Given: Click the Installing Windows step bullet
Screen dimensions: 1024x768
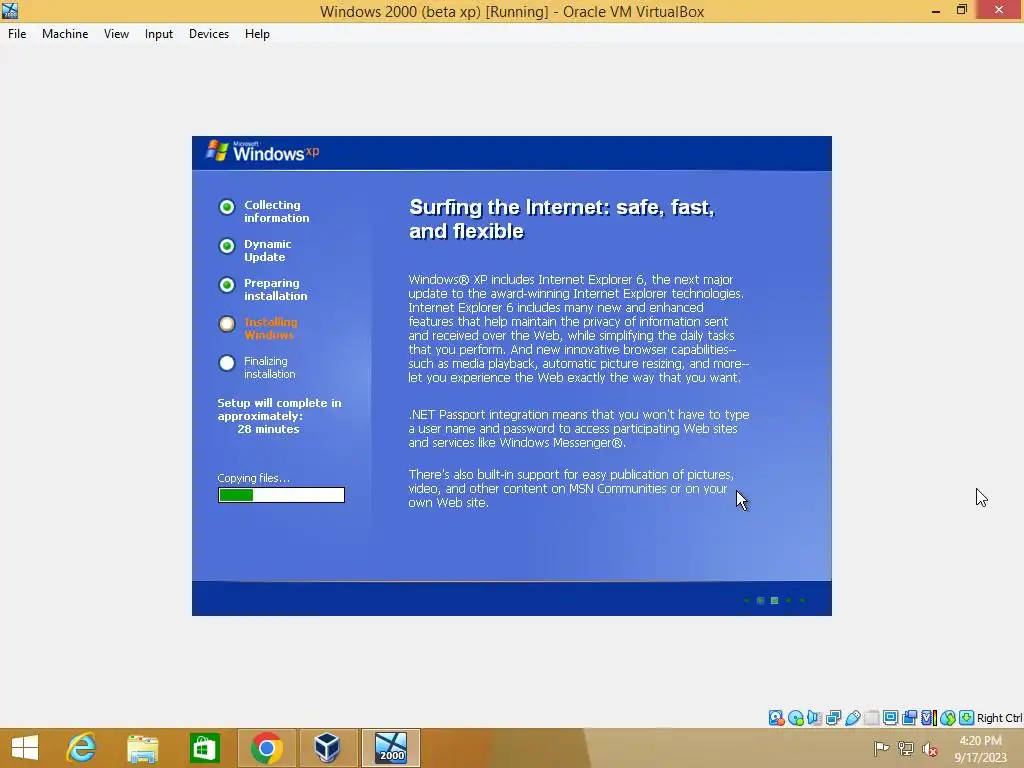Looking at the screenshot, I should point(227,324).
